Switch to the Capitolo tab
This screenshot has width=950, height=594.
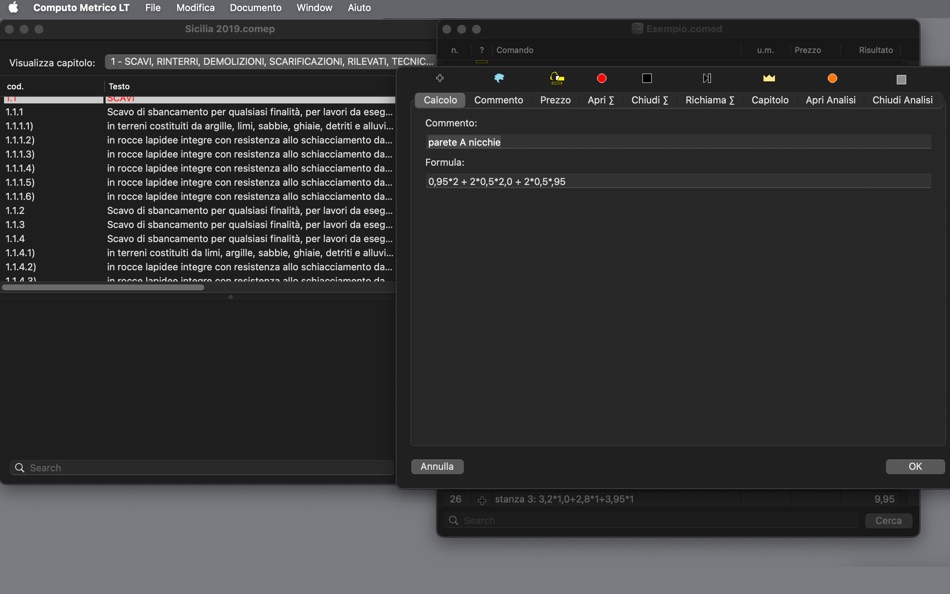coord(770,100)
